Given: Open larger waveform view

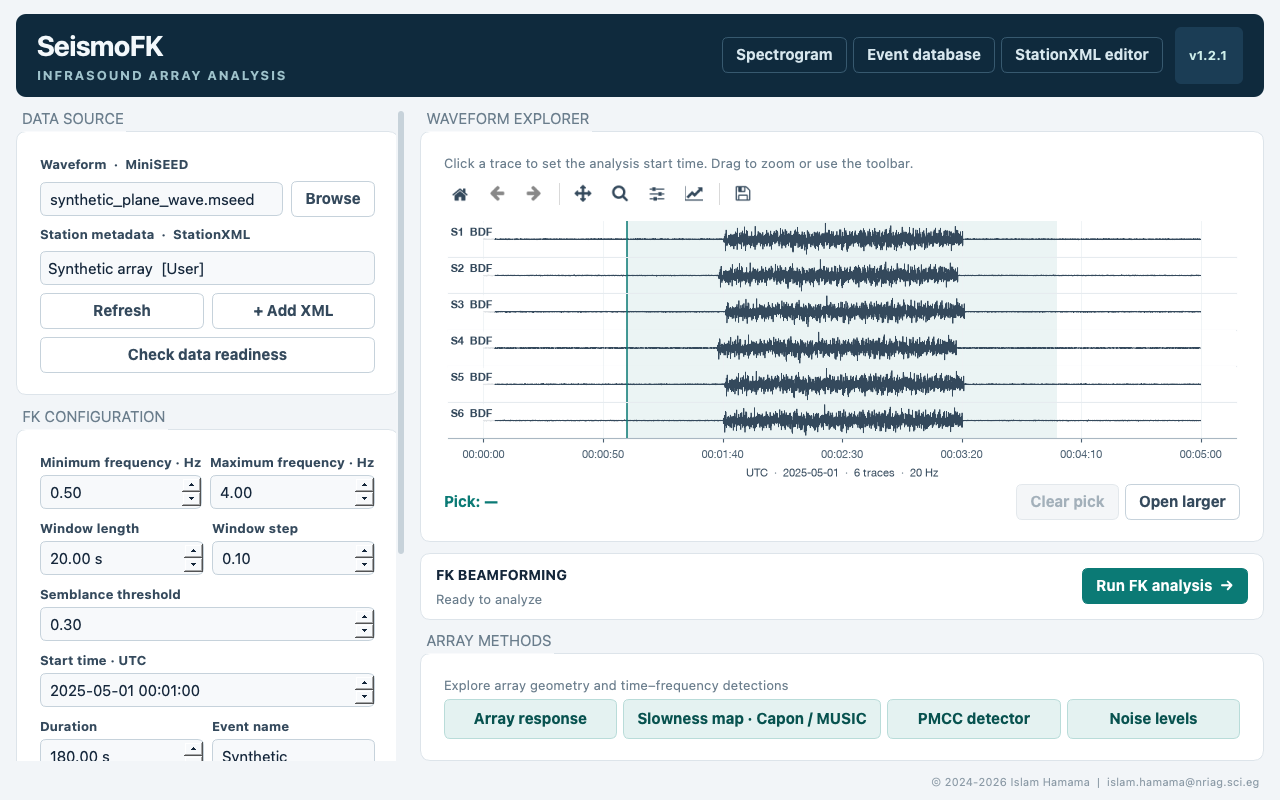Looking at the screenshot, I should click(1182, 502).
